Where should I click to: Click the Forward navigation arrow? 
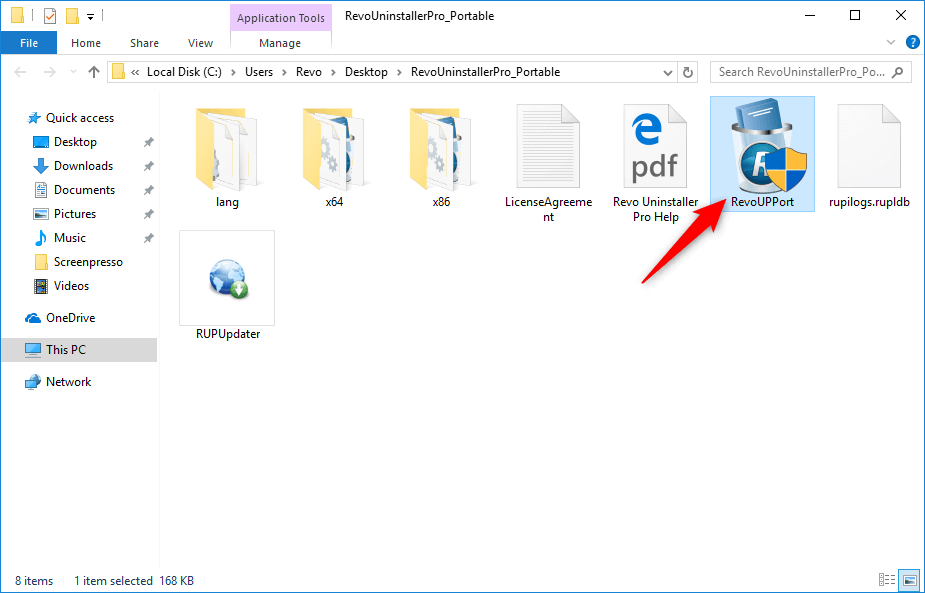[x=50, y=72]
